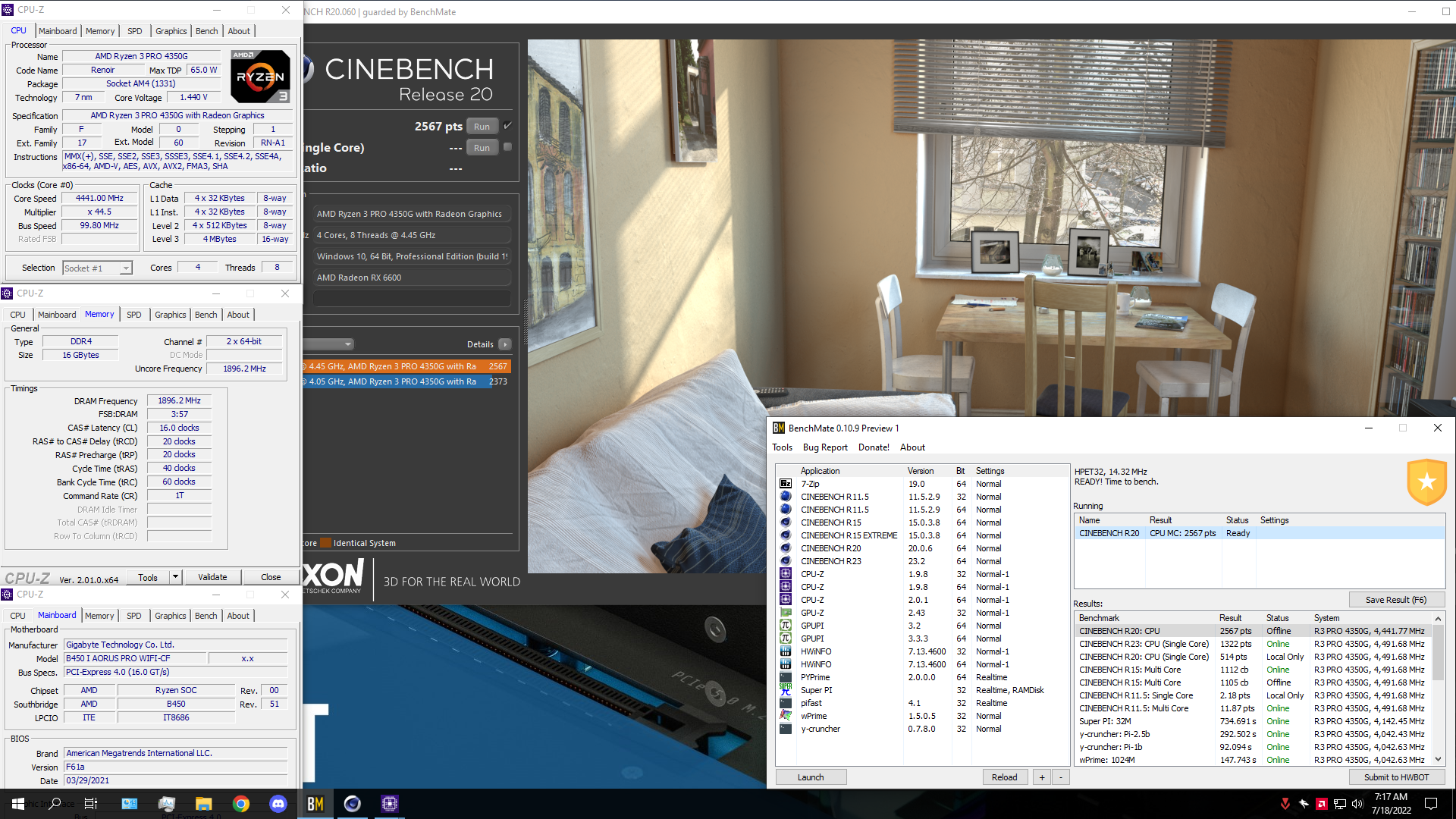Screen dimensions: 1456x819
Task: Open the Windows notification center
Action: point(1431,804)
